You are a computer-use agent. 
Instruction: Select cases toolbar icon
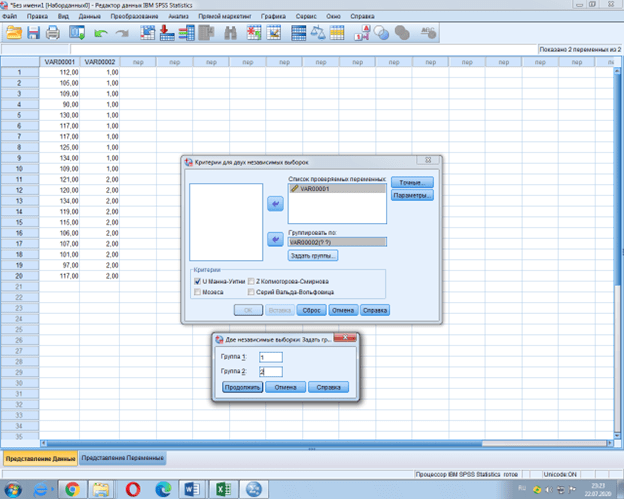click(x=337, y=33)
